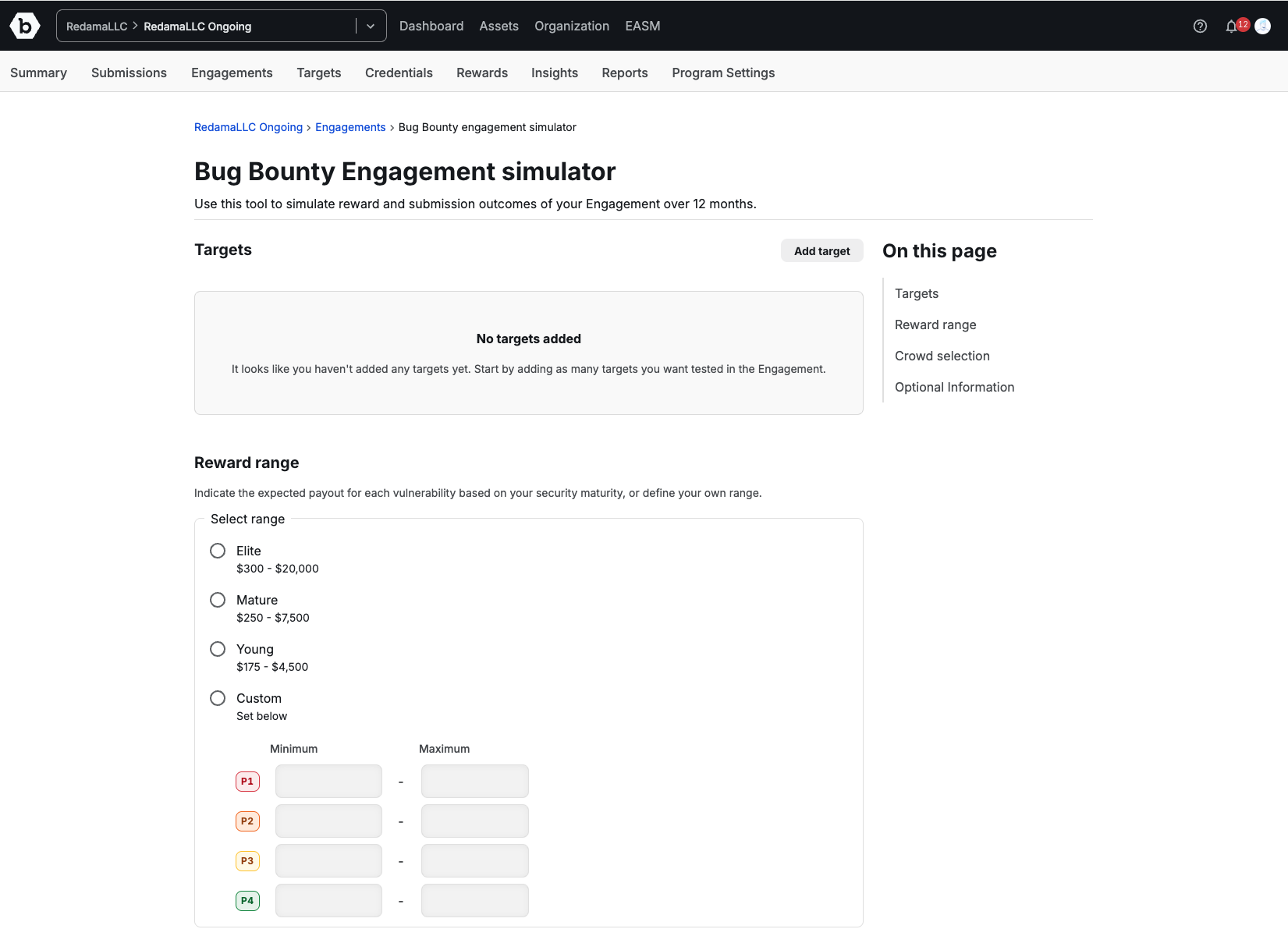Image resolution: width=1288 pixels, height=929 pixels.
Task: Click the "$300 - $20,000" range text
Action: [278, 569]
